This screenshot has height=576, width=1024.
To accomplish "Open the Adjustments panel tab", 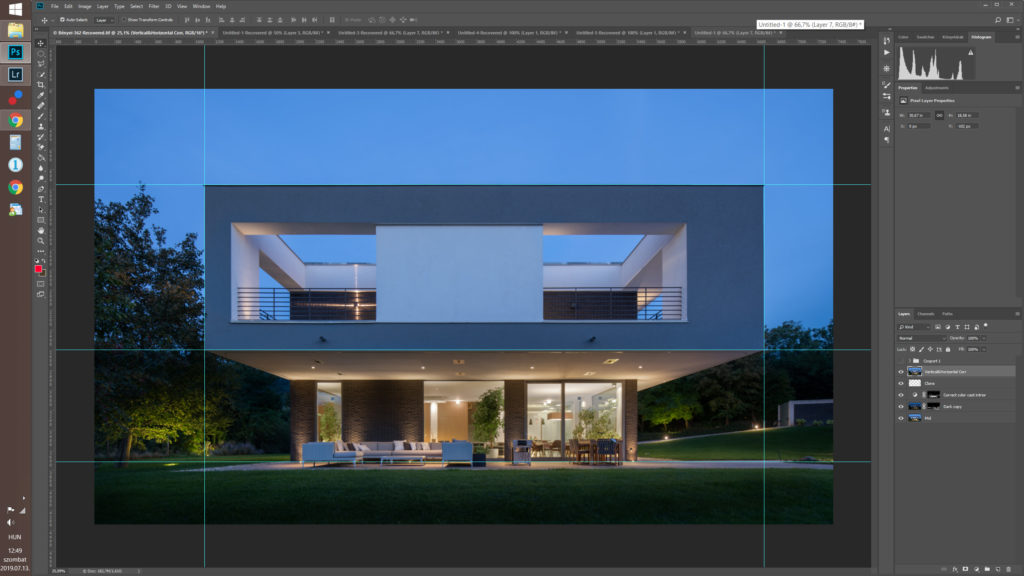I will (937, 88).
